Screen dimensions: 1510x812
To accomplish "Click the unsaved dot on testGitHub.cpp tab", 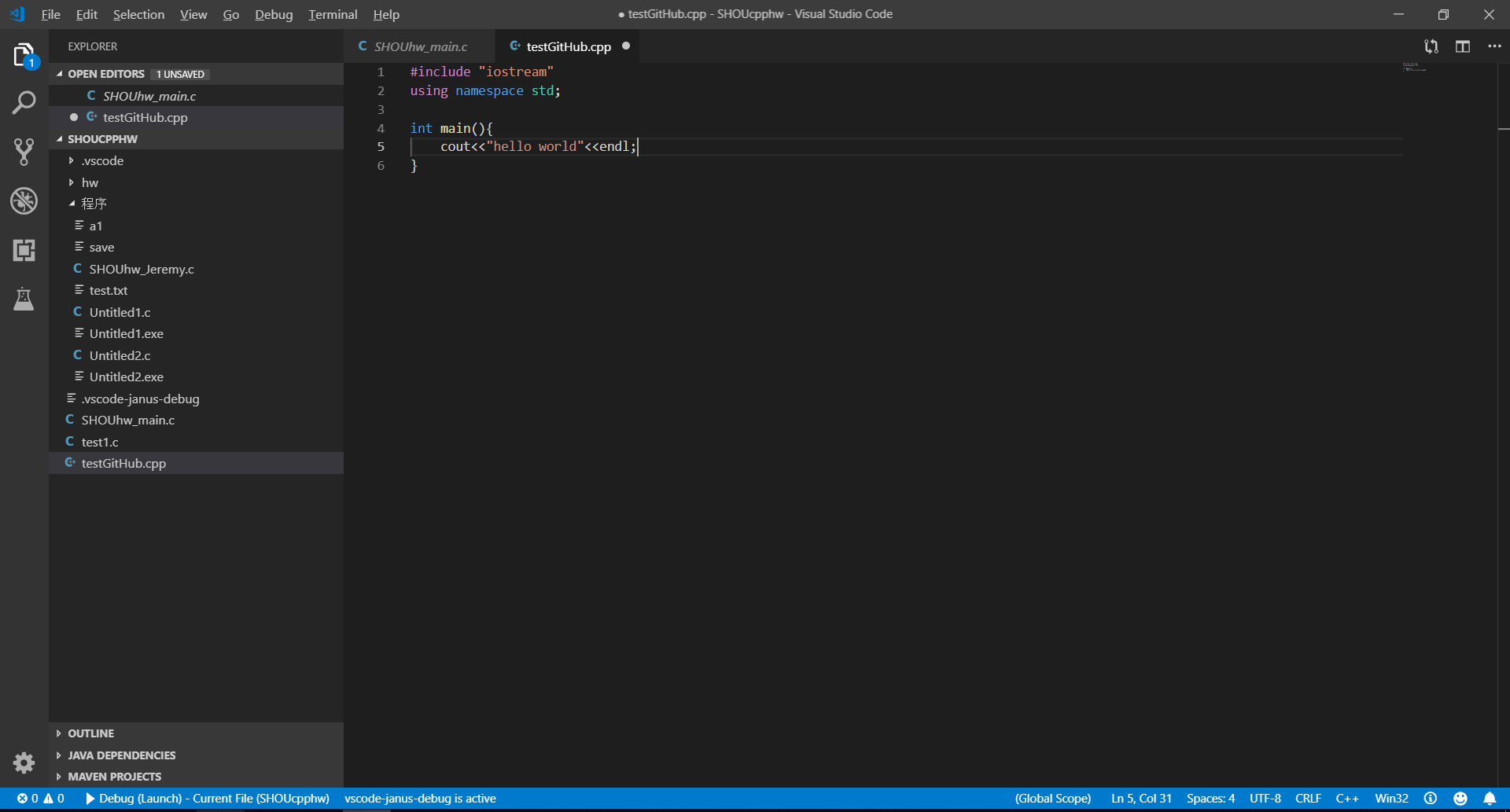I will [626, 46].
